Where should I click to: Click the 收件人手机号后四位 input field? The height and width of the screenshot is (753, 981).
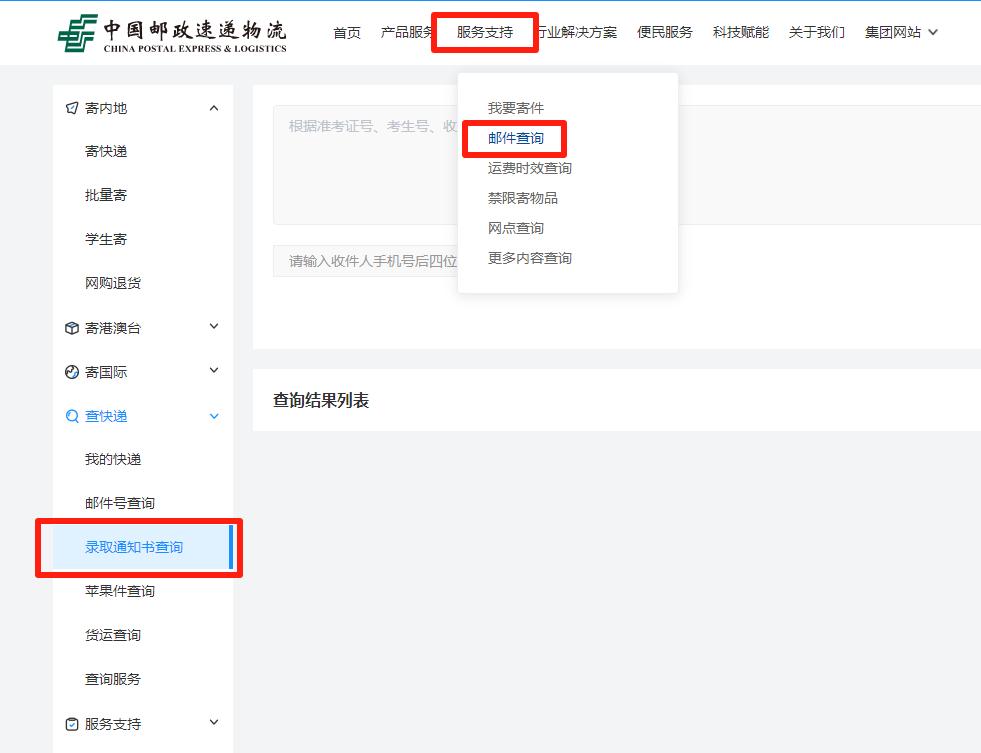365,261
